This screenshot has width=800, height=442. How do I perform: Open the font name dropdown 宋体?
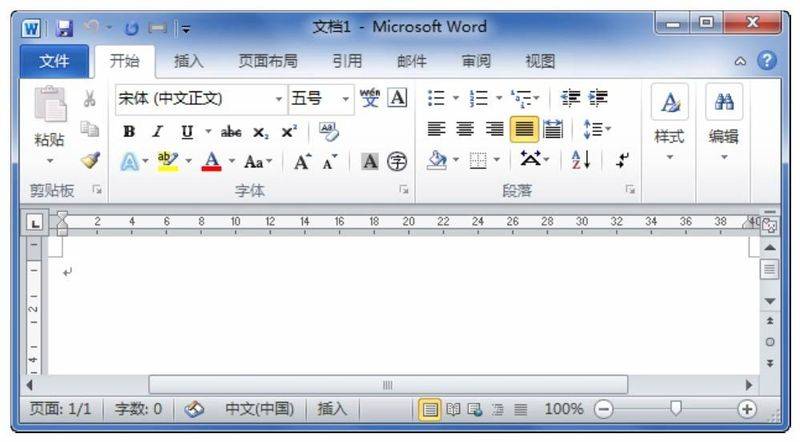pos(278,99)
